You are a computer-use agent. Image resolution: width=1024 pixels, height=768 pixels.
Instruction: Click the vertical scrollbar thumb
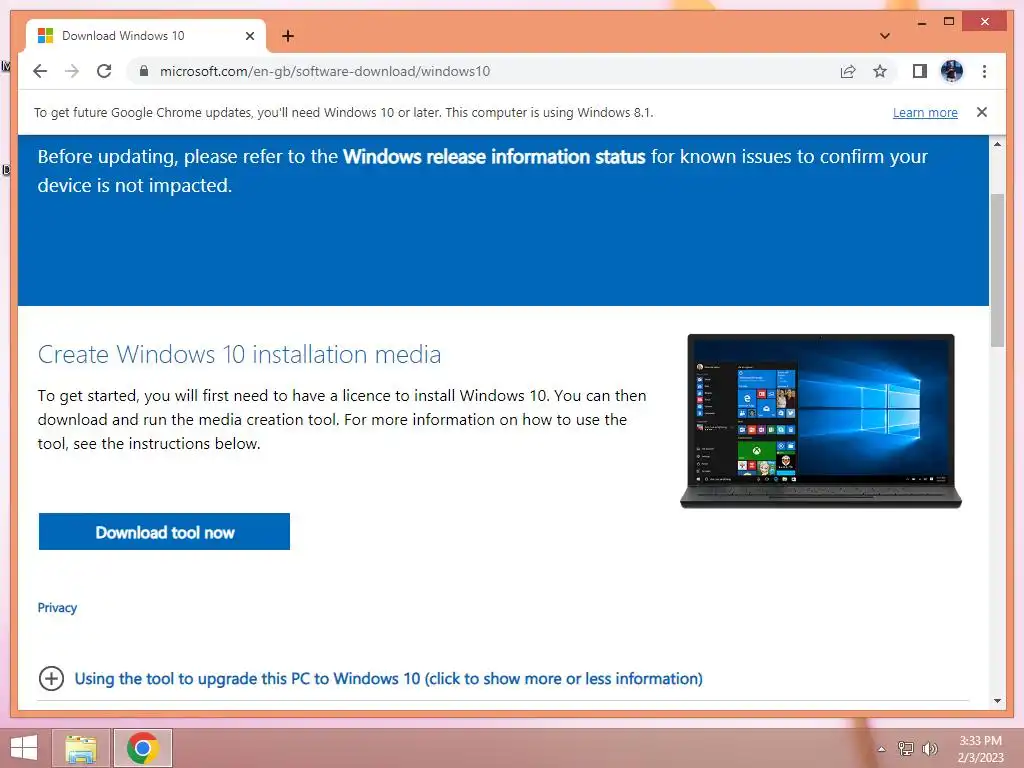tap(997, 270)
